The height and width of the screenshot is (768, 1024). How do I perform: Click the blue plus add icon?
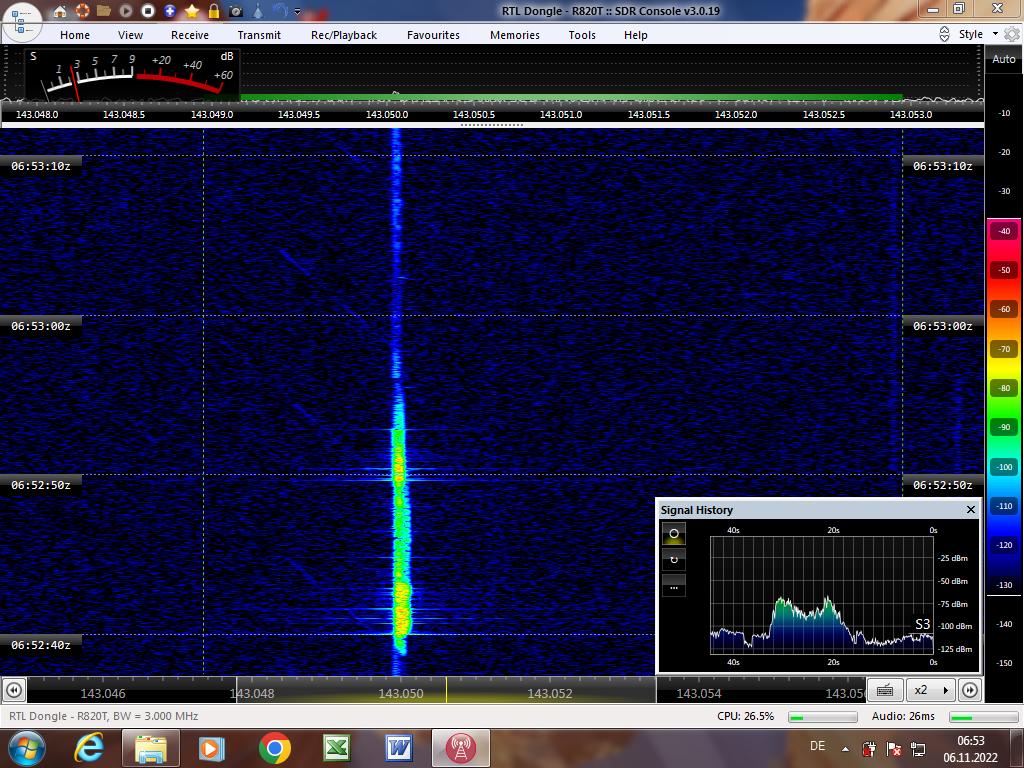pos(170,11)
